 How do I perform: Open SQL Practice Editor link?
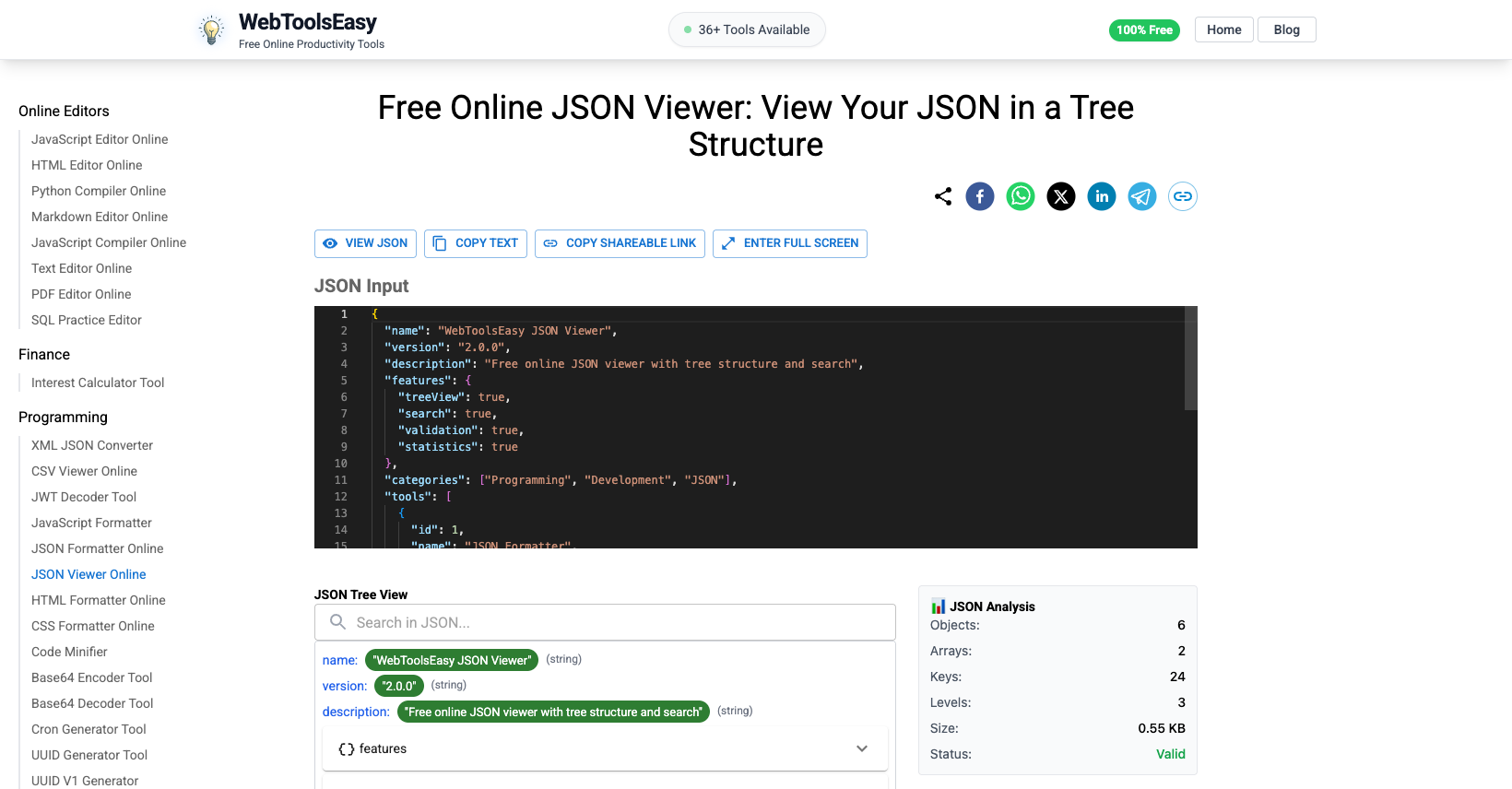[x=87, y=320]
